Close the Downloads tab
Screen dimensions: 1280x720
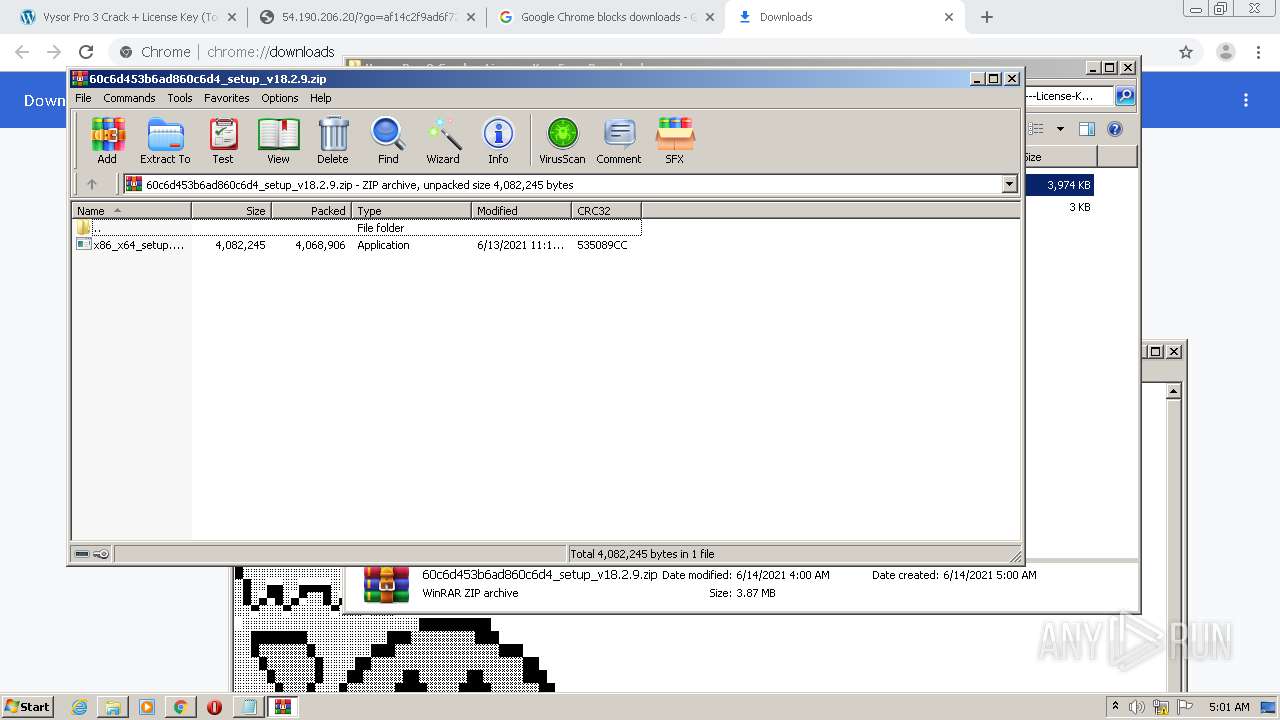949,17
